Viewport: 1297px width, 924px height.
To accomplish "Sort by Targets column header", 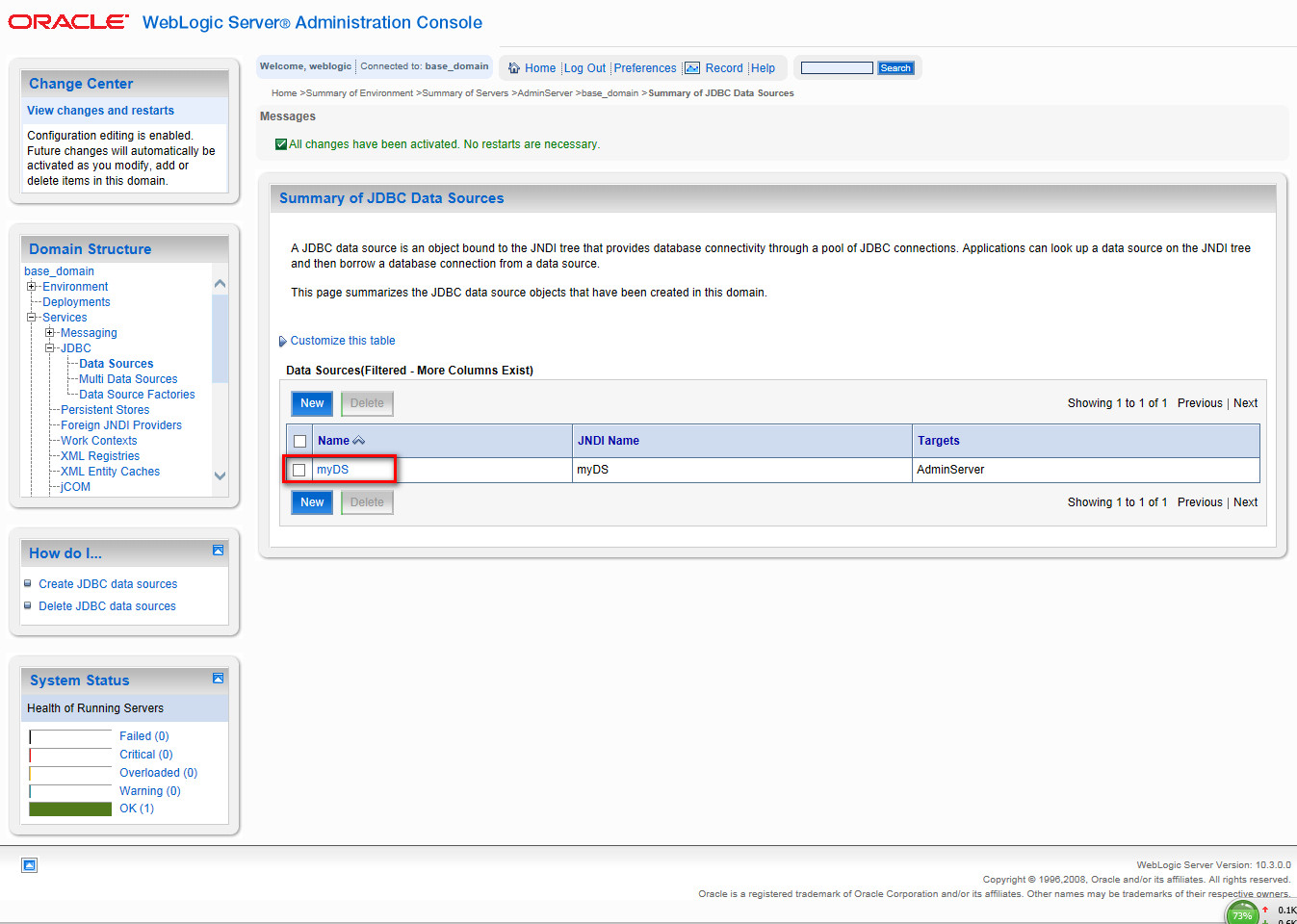I will (x=939, y=441).
